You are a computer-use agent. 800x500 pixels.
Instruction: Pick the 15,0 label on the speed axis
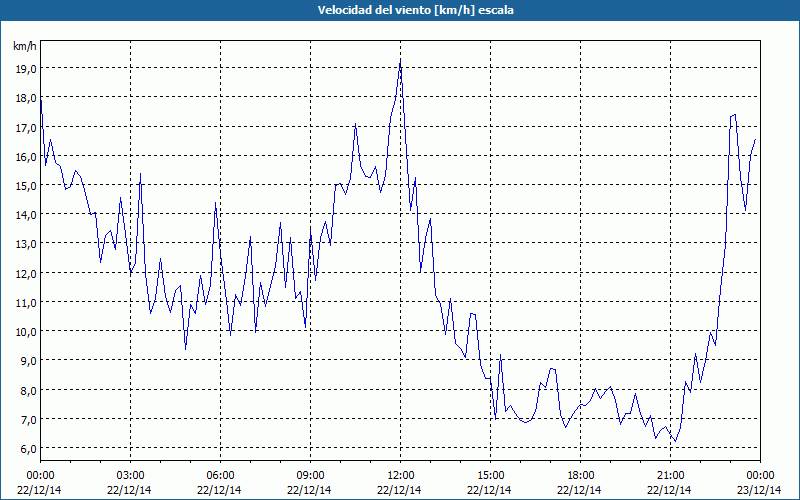pyautogui.click(x=26, y=186)
